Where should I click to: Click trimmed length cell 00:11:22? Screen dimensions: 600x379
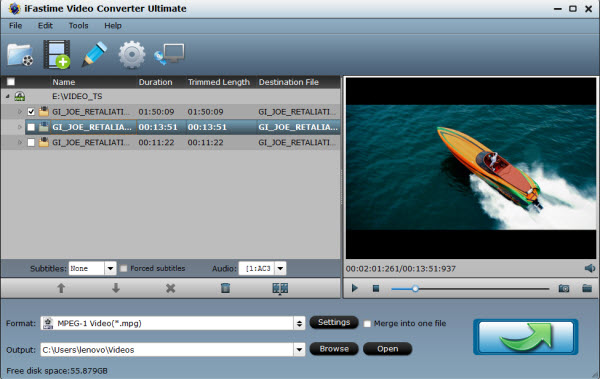(205, 142)
